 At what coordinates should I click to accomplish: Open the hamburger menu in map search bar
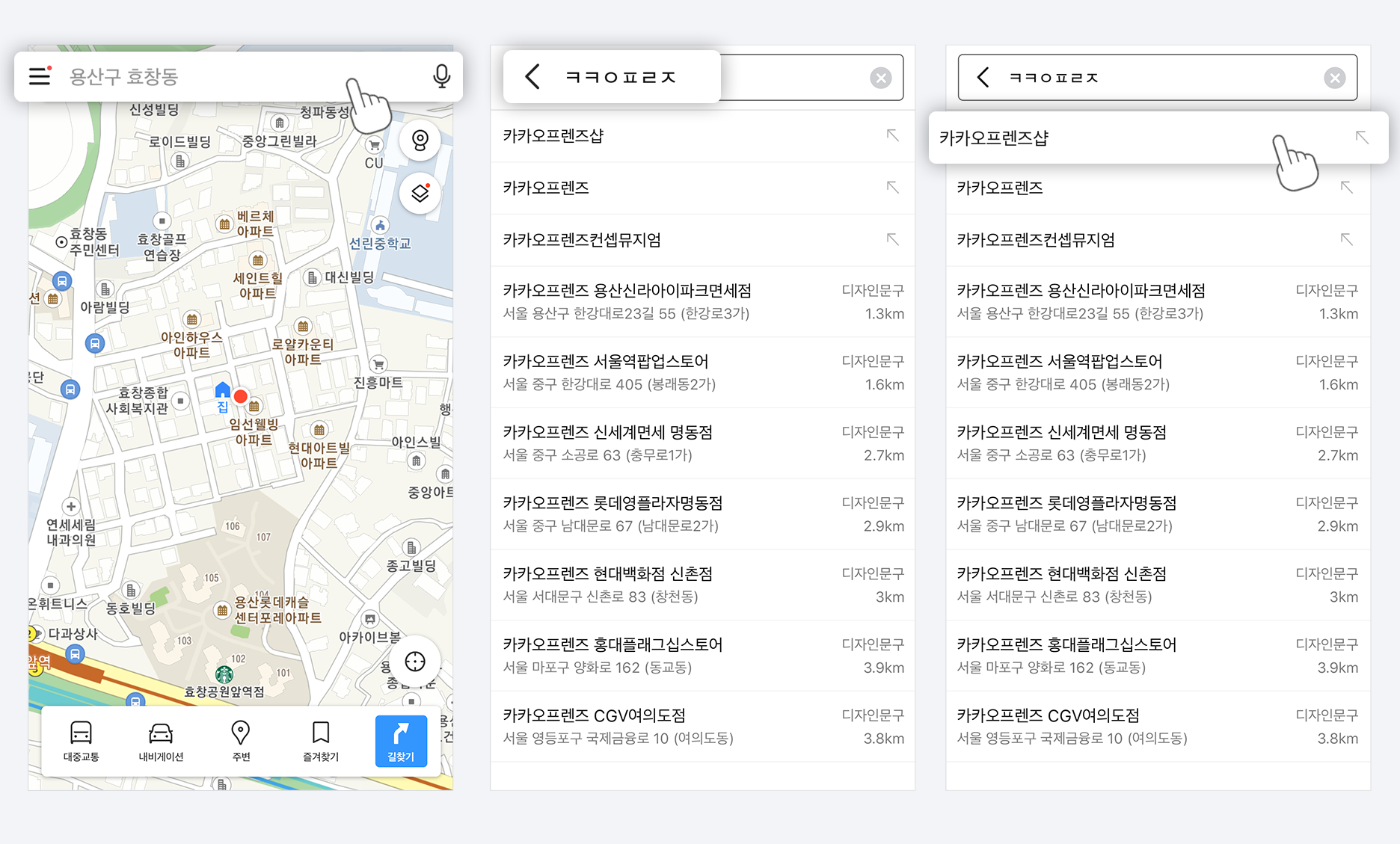[x=40, y=76]
